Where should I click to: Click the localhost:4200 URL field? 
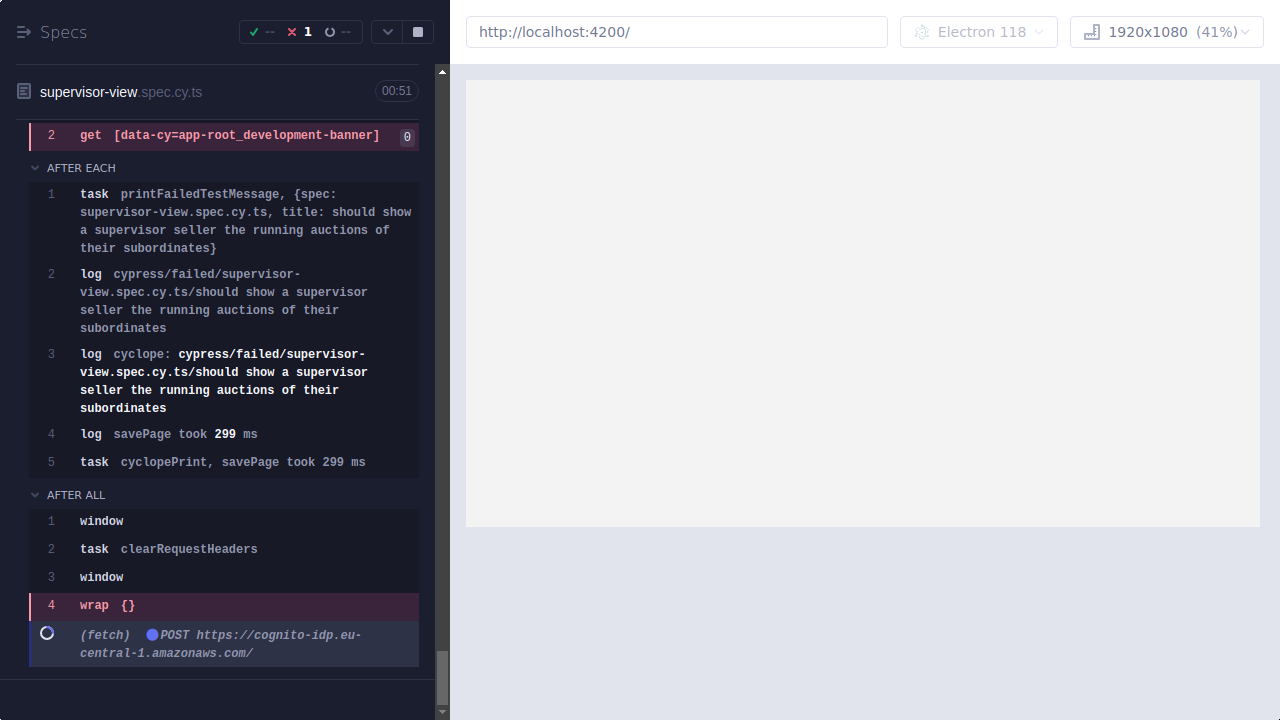(676, 31)
